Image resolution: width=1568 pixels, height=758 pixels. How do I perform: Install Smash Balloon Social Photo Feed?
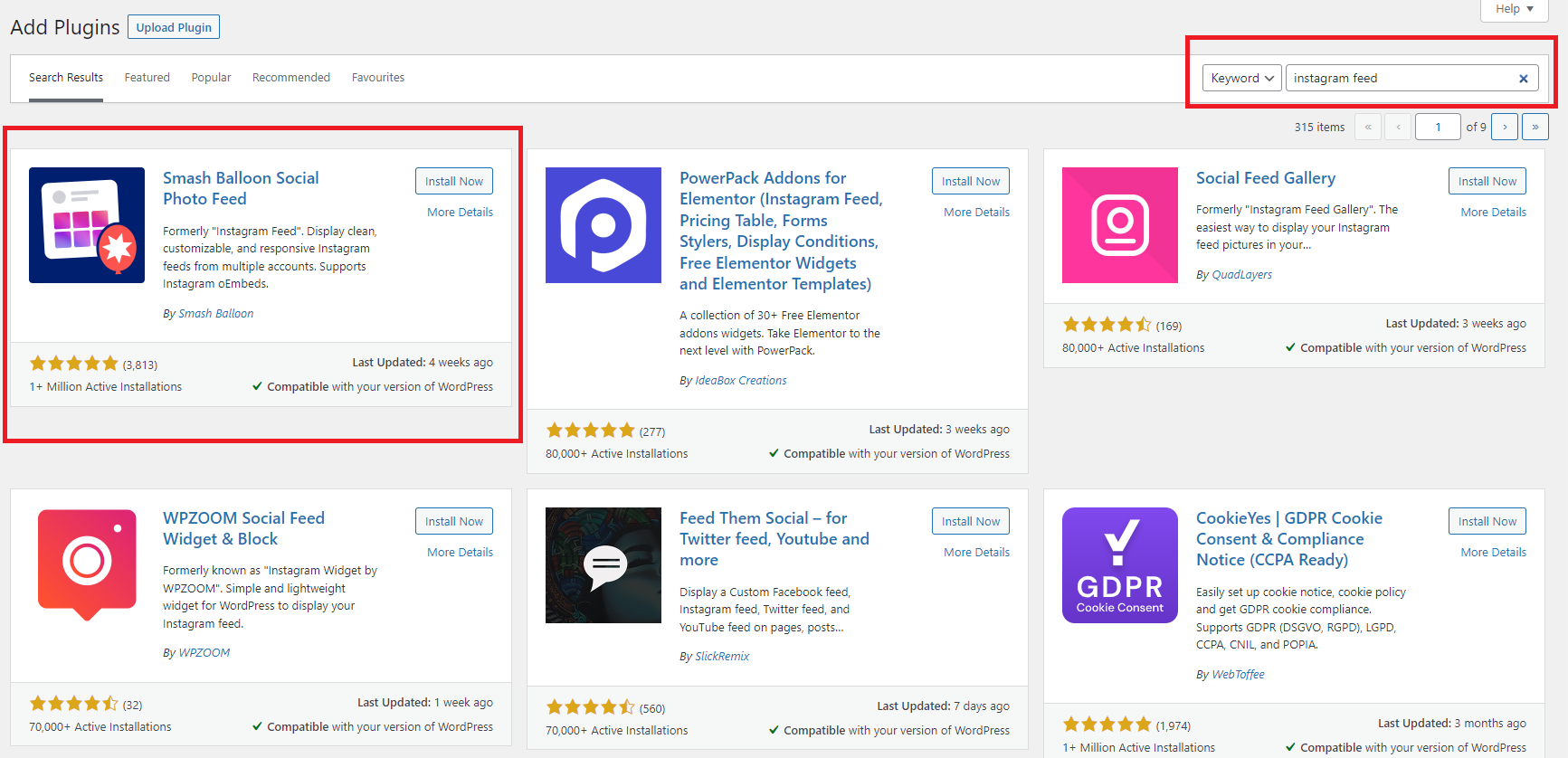point(454,181)
